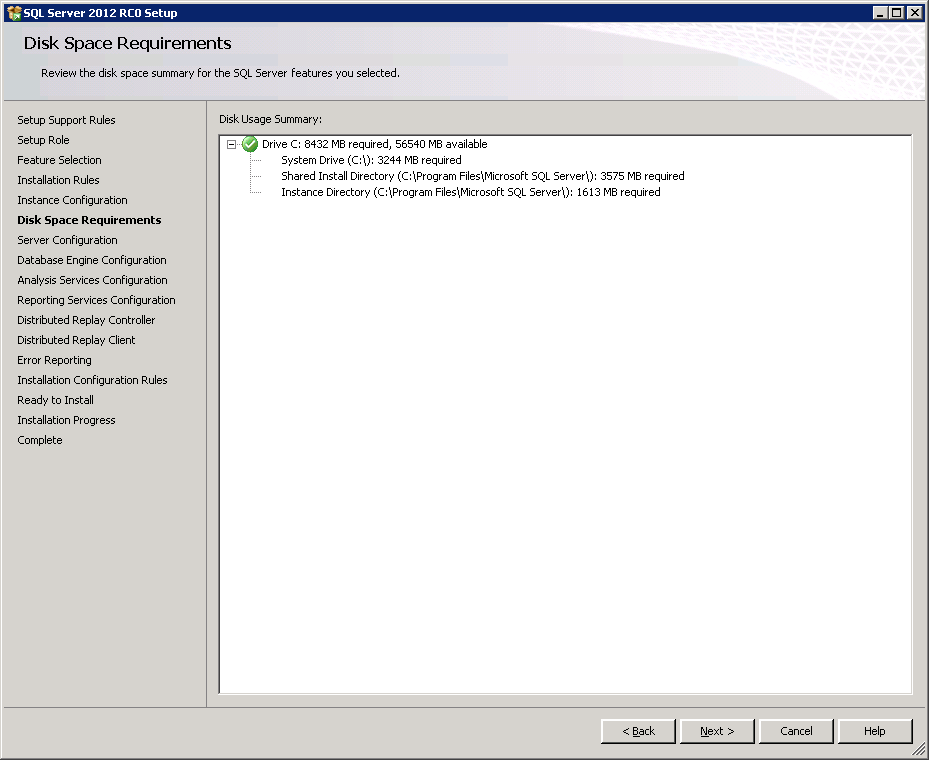The image size is (929, 760).
Task: Click the SQL Server Setup title bar icon
Action: click(x=13, y=12)
